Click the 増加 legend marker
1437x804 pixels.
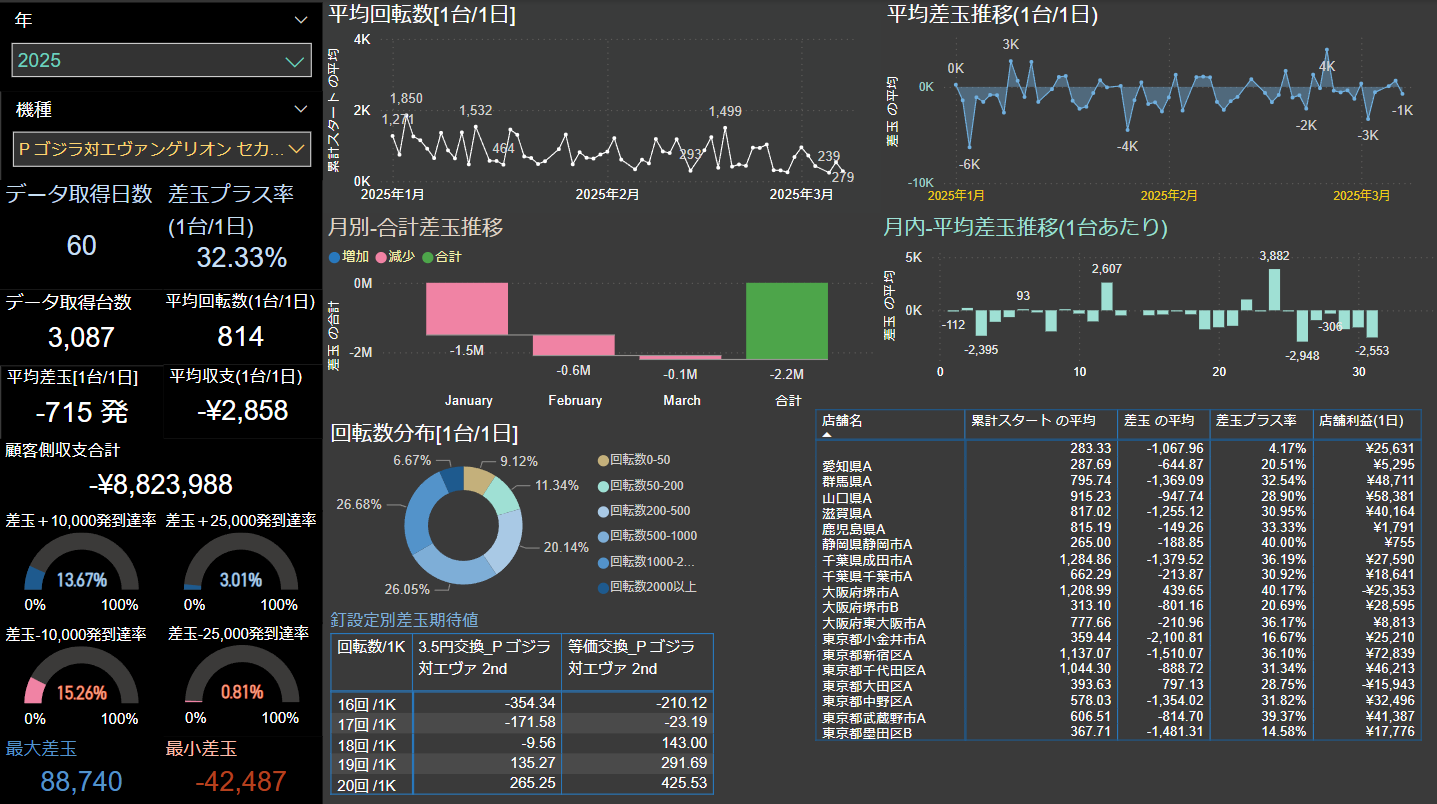pos(334,257)
